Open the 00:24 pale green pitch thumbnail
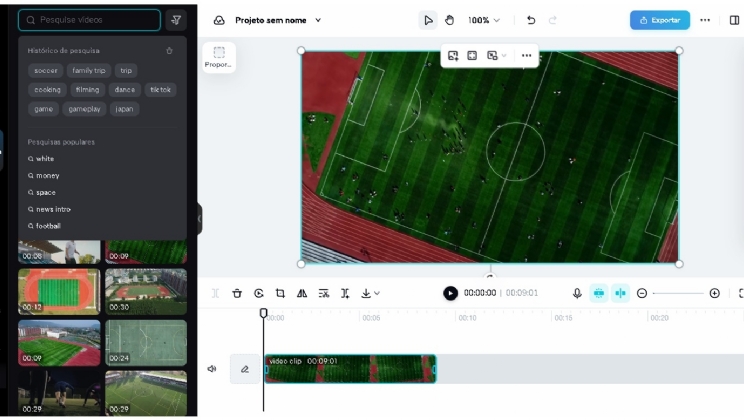This screenshot has height=420, width=744. (146, 343)
